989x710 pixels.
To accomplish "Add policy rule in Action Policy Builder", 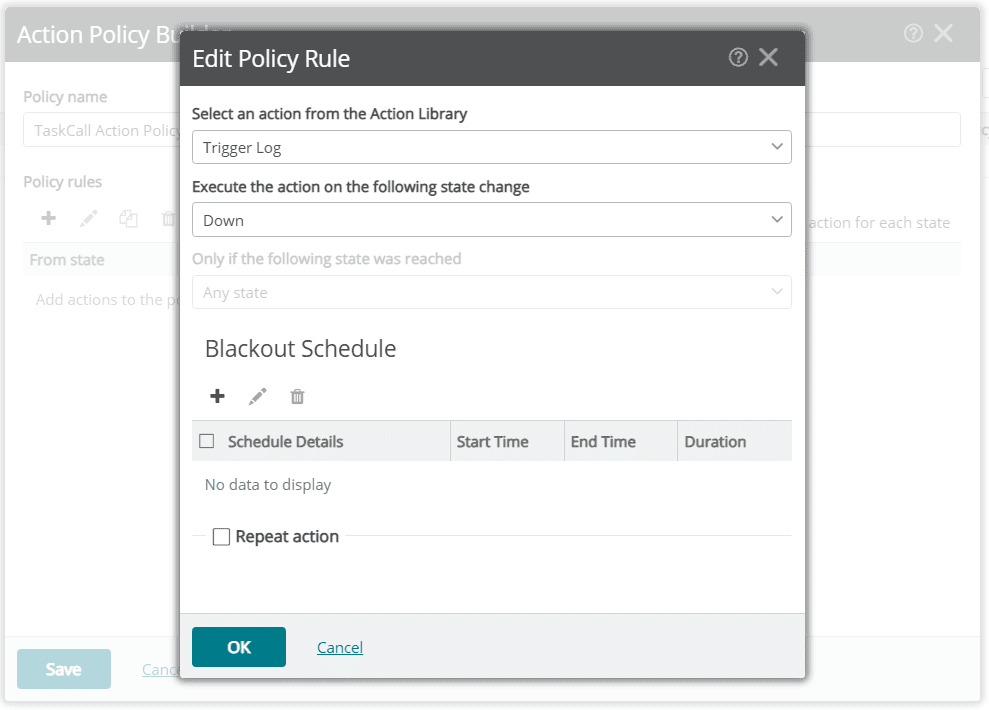I will pos(49,218).
